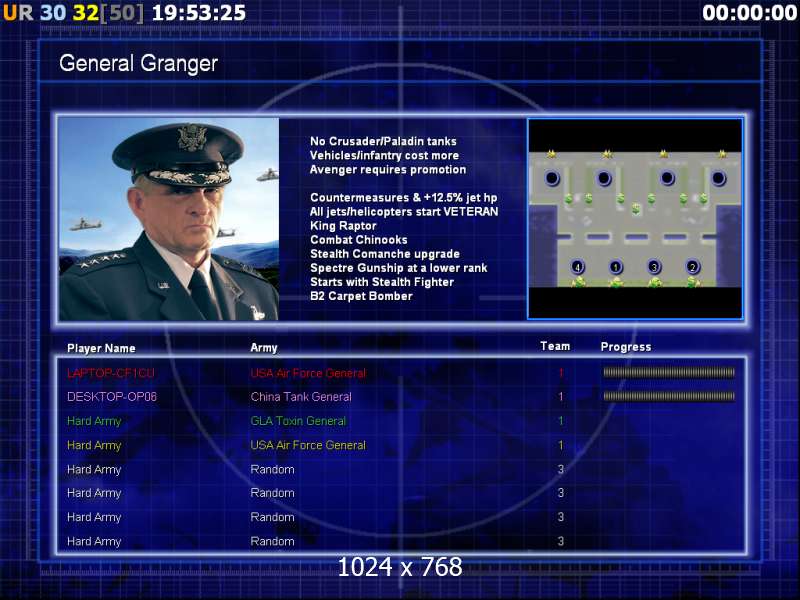
Task: Click start position marker 3 on minimap
Action: 654,267
